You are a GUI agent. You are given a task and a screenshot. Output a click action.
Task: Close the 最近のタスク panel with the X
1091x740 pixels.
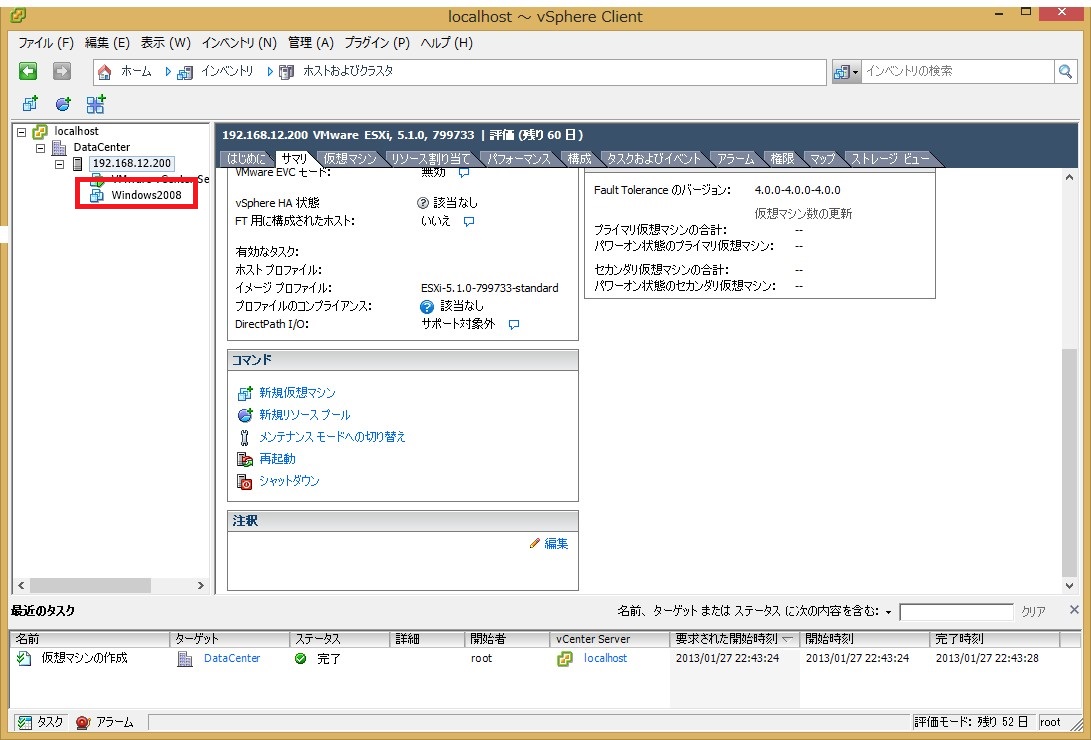coord(1074,610)
